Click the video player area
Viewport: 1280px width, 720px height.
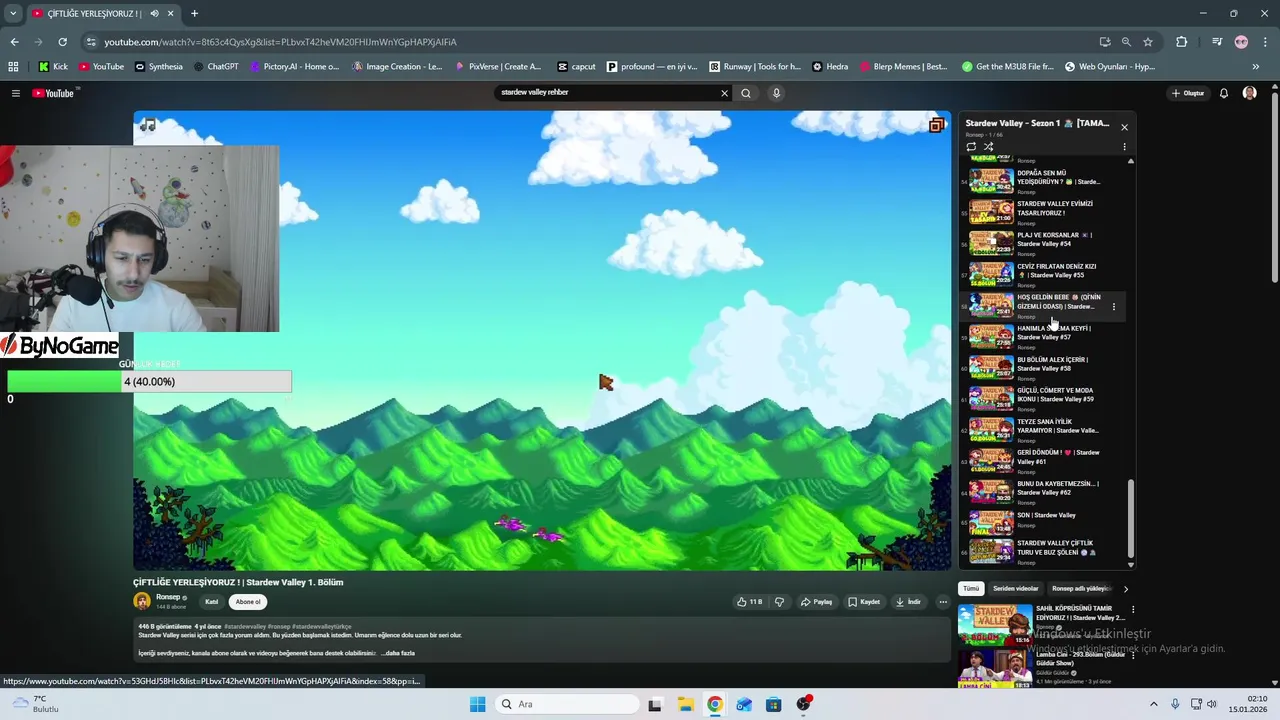pyautogui.click(x=542, y=340)
